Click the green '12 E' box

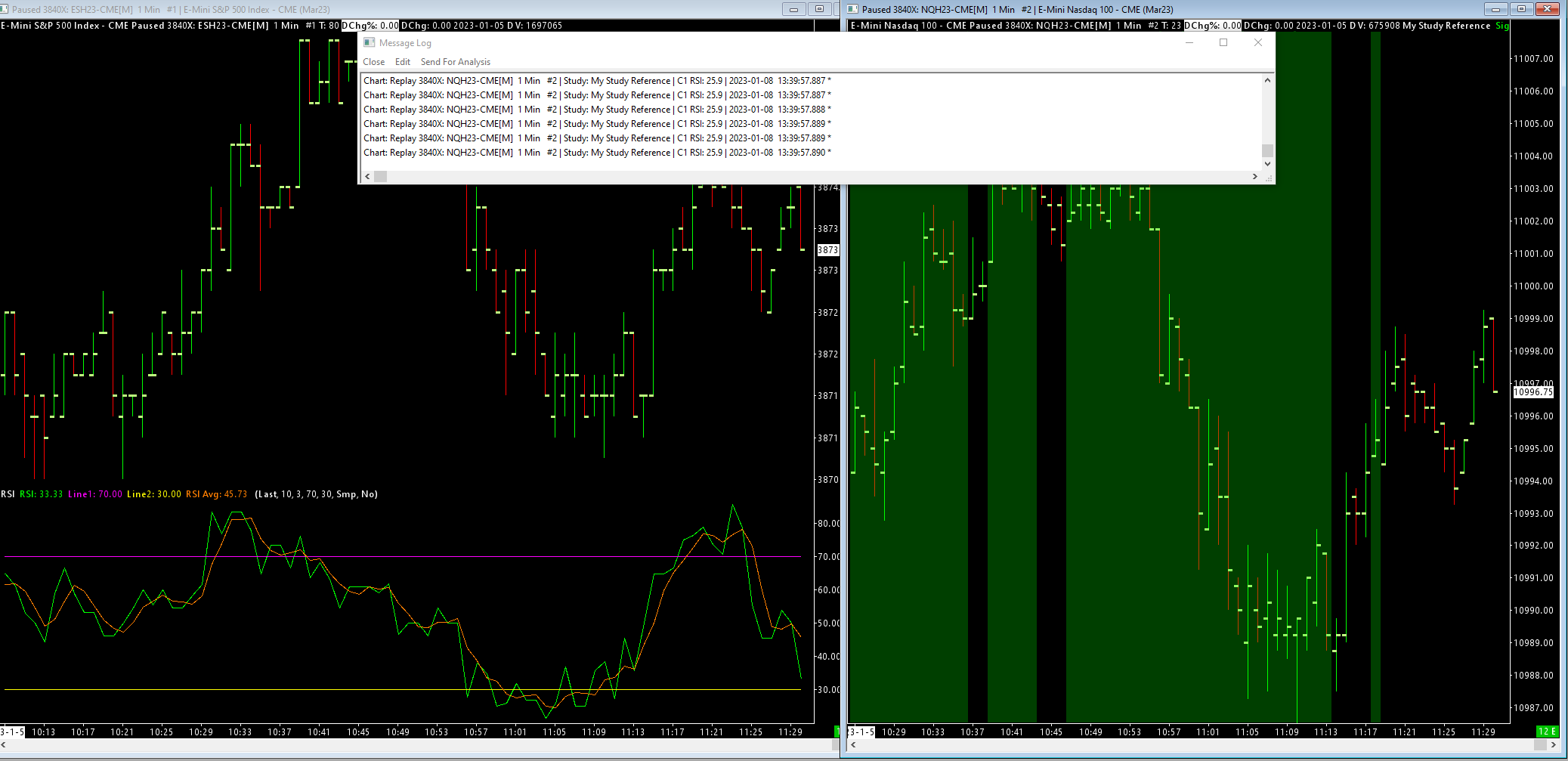click(1547, 732)
